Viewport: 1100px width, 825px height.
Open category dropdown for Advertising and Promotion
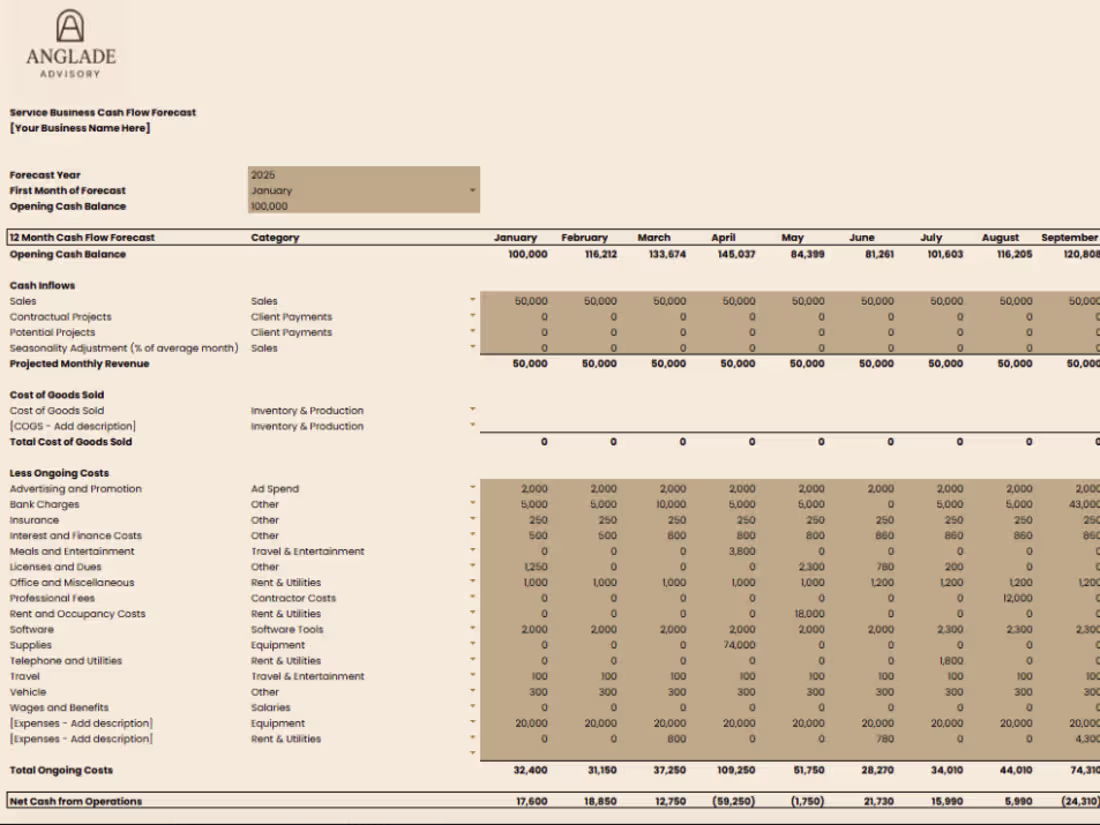473,487
